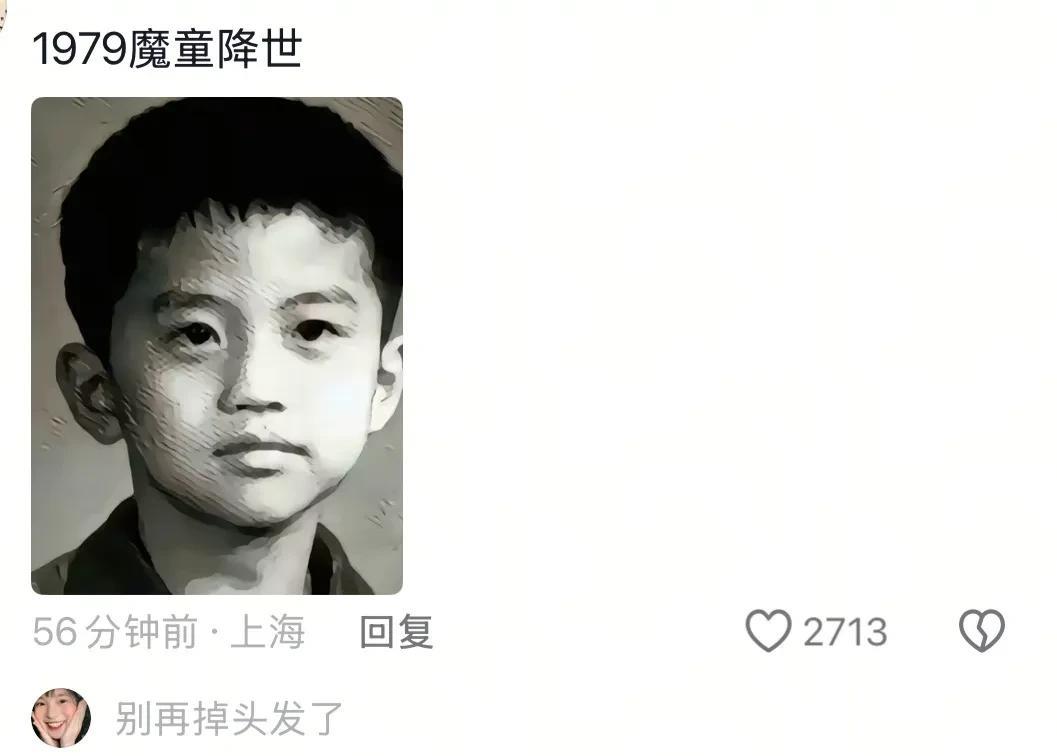Toggle the heart outline to liked

[768, 631]
